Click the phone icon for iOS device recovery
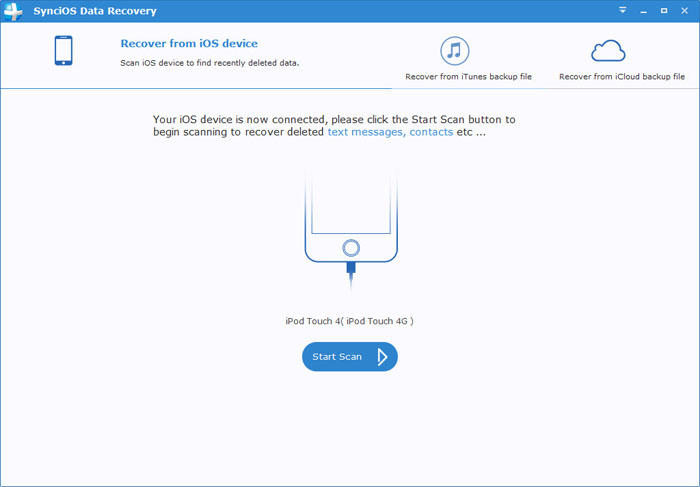700x487 pixels. [63, 50]
